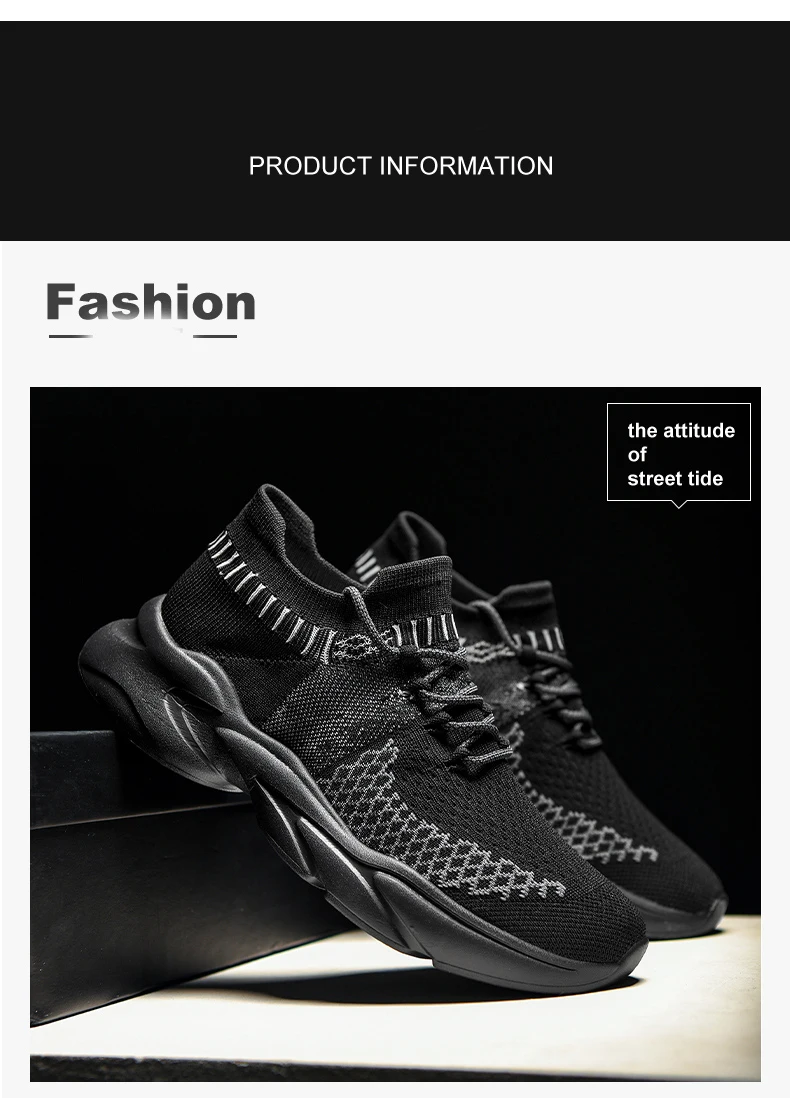Click the Fashion title text

point(151,303)
